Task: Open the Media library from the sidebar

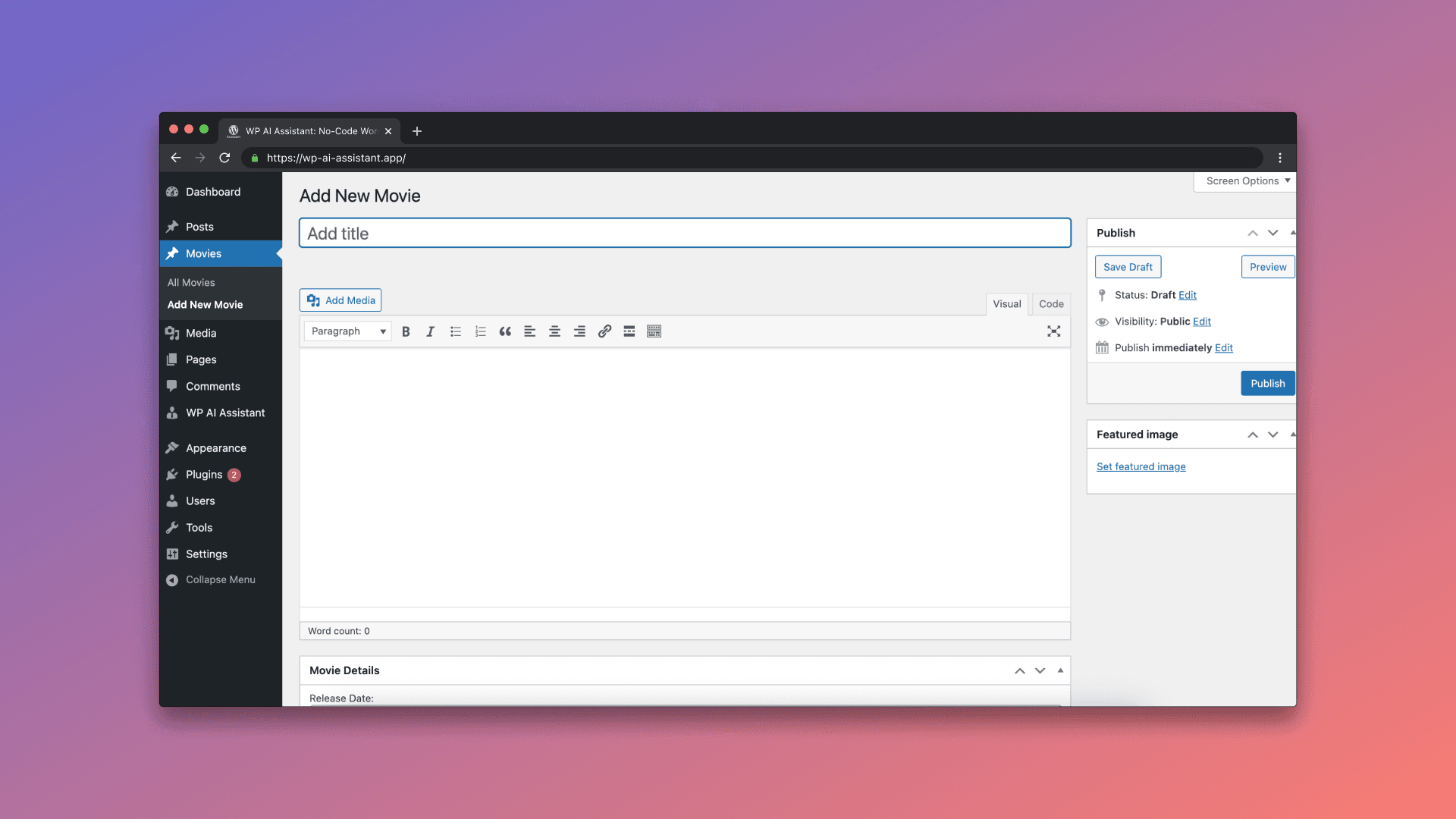Action: [x=200, y=332]
